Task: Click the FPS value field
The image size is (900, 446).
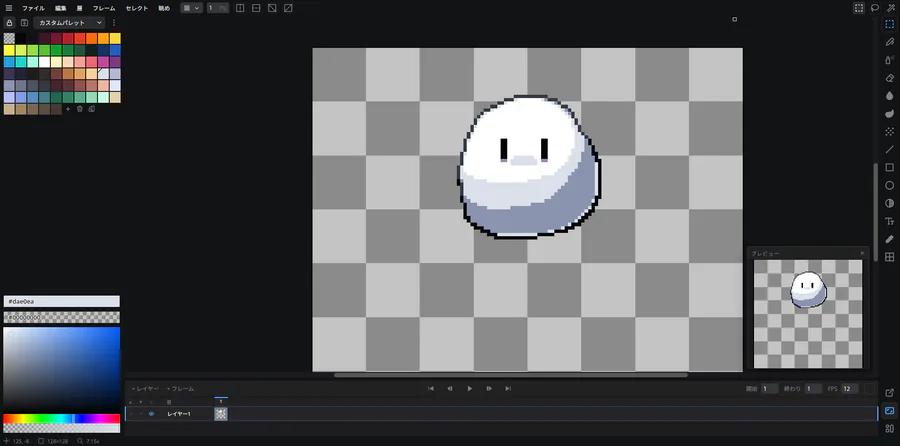Action: point(850,389)
